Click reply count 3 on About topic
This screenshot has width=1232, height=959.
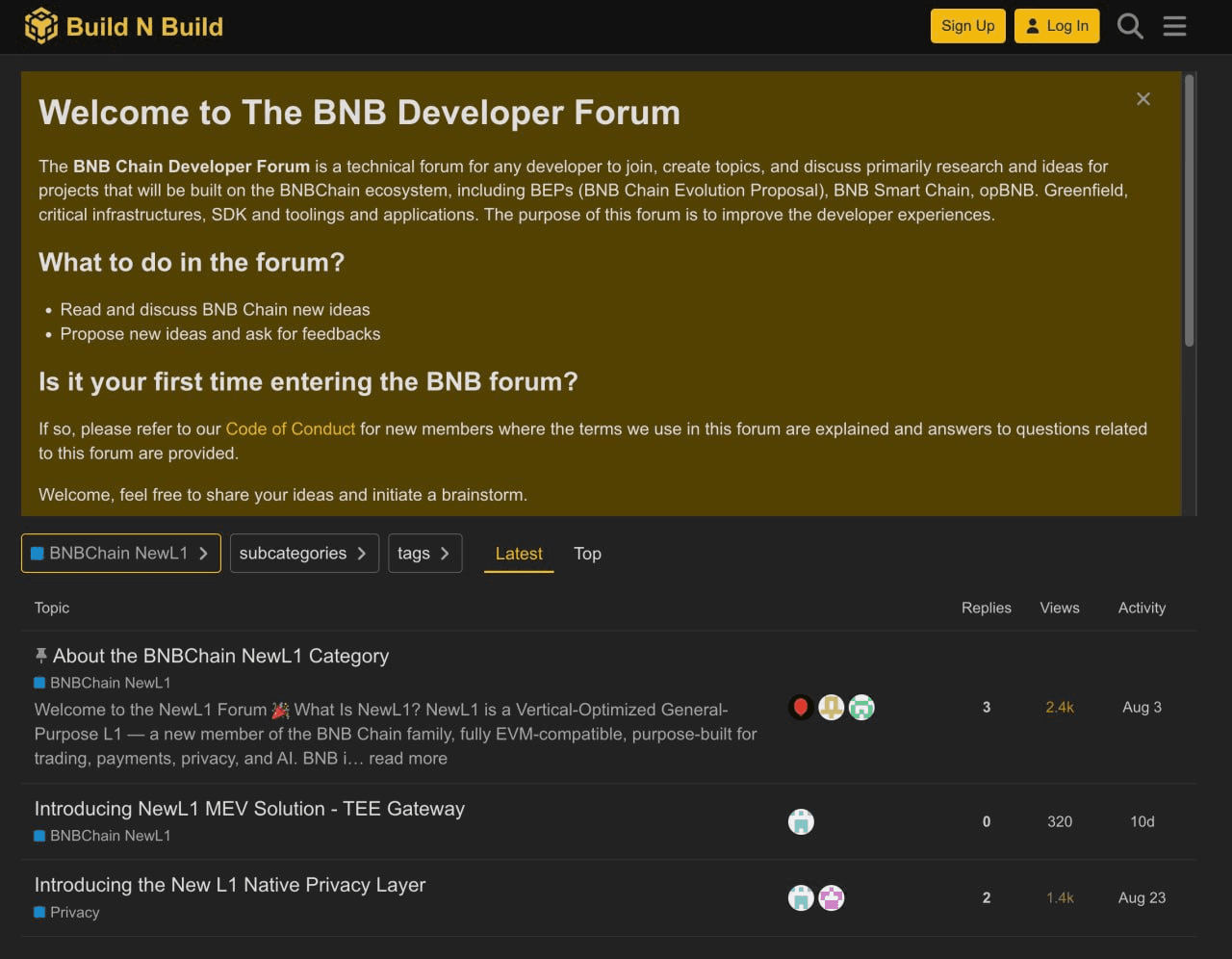tap(987, 707)
